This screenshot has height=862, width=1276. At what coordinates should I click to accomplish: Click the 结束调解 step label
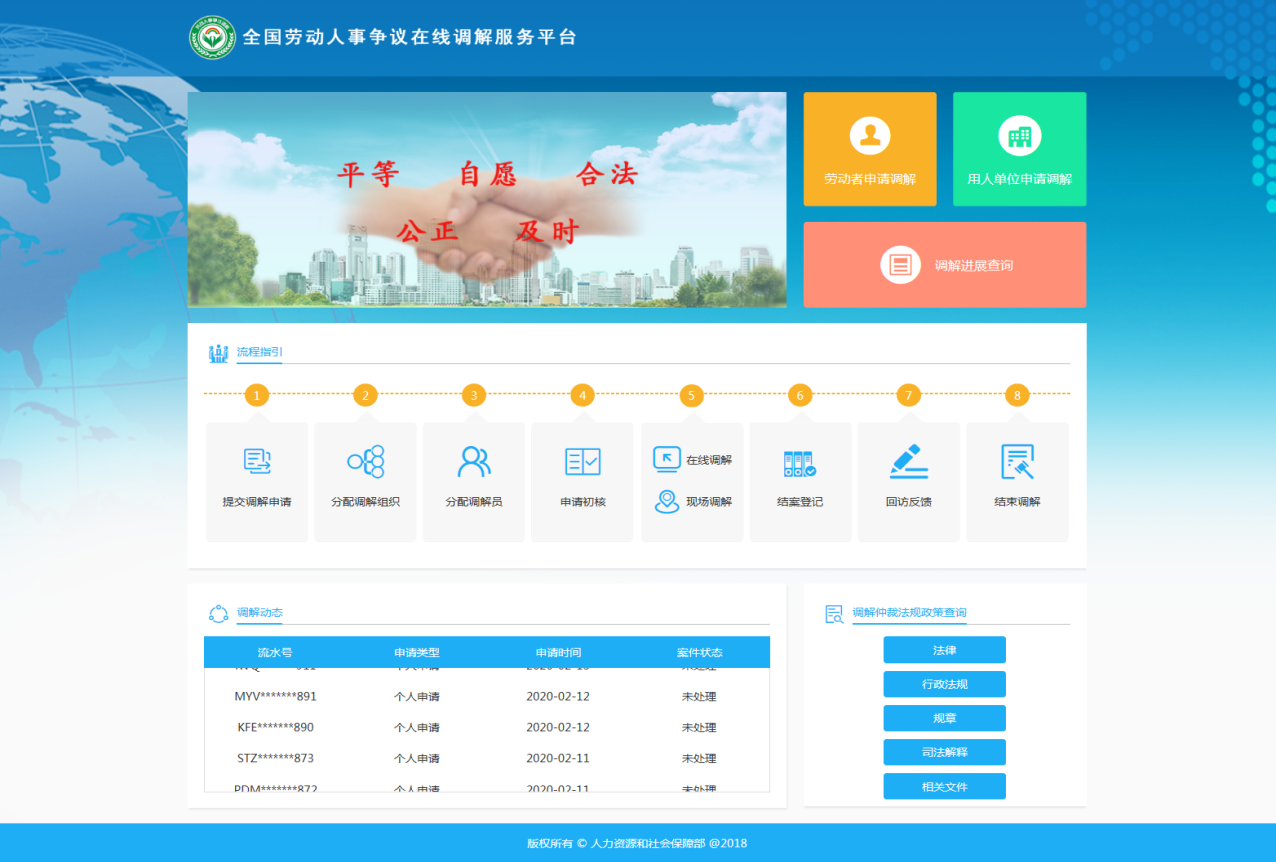click(1017, 502)
